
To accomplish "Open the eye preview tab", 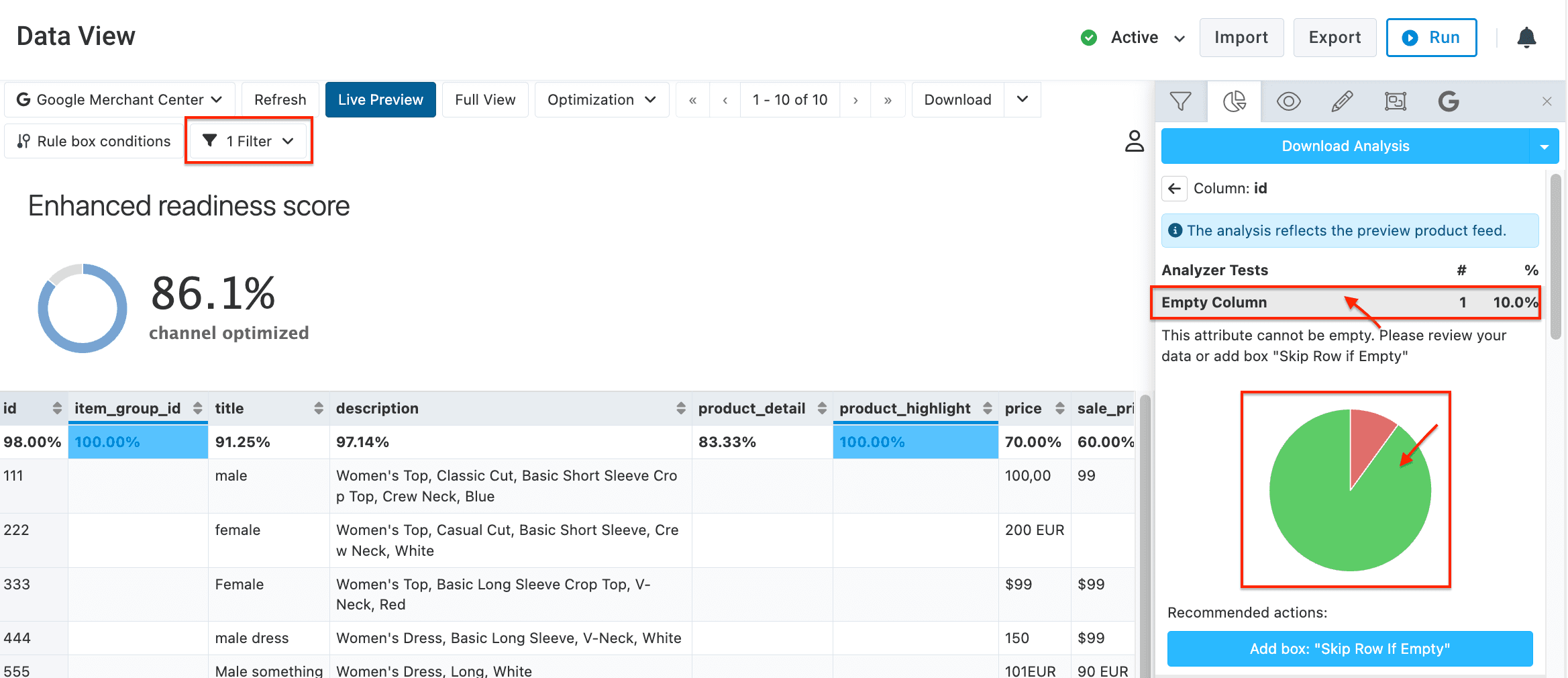I will tap(1288, 101).
